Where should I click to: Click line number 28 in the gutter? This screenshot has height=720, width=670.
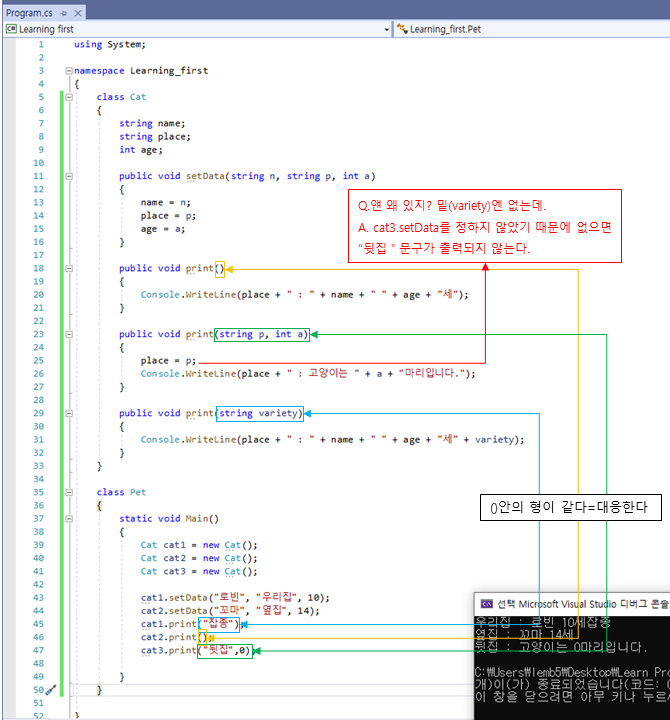(x=39, y=400)
